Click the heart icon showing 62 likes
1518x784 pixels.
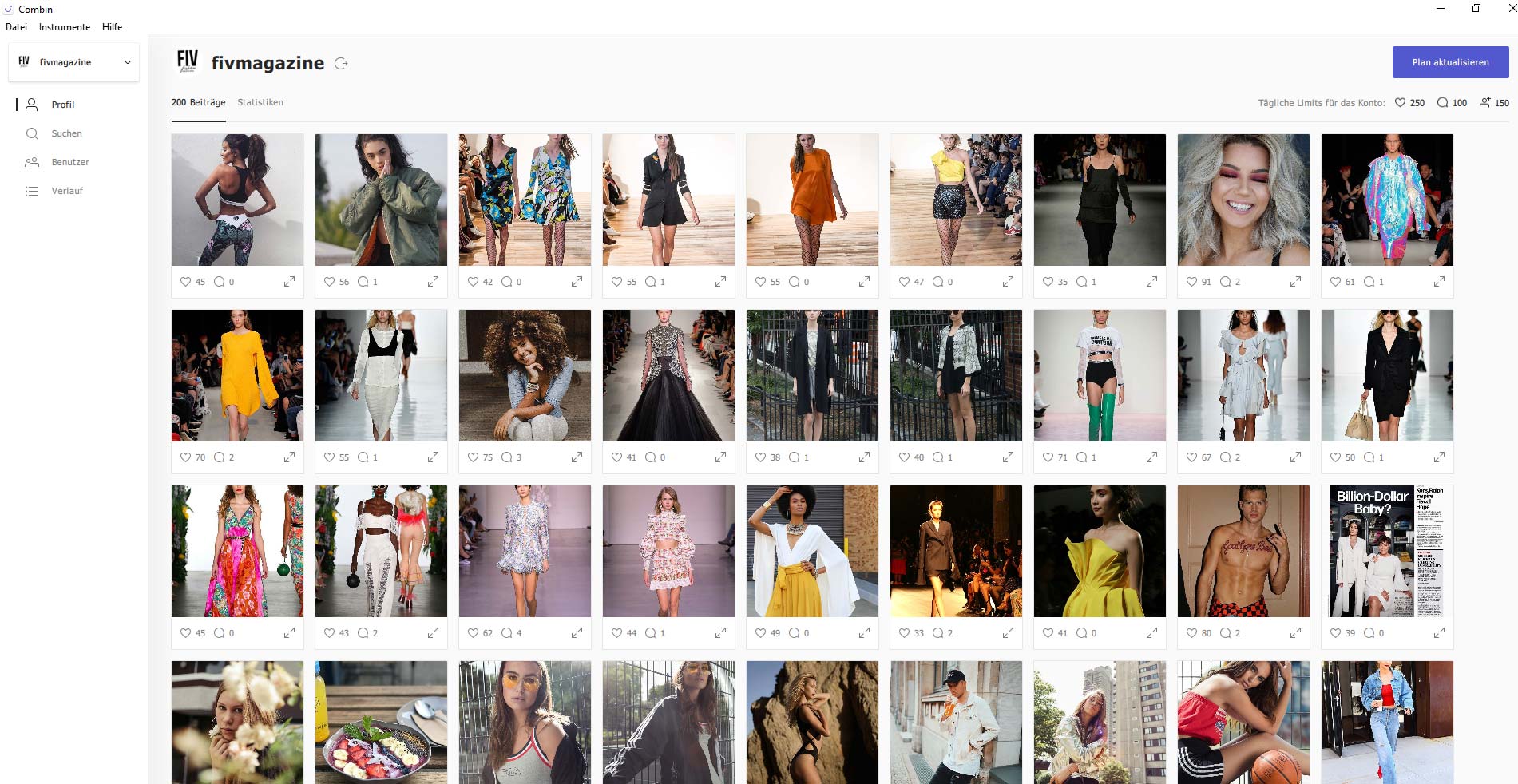473,633
